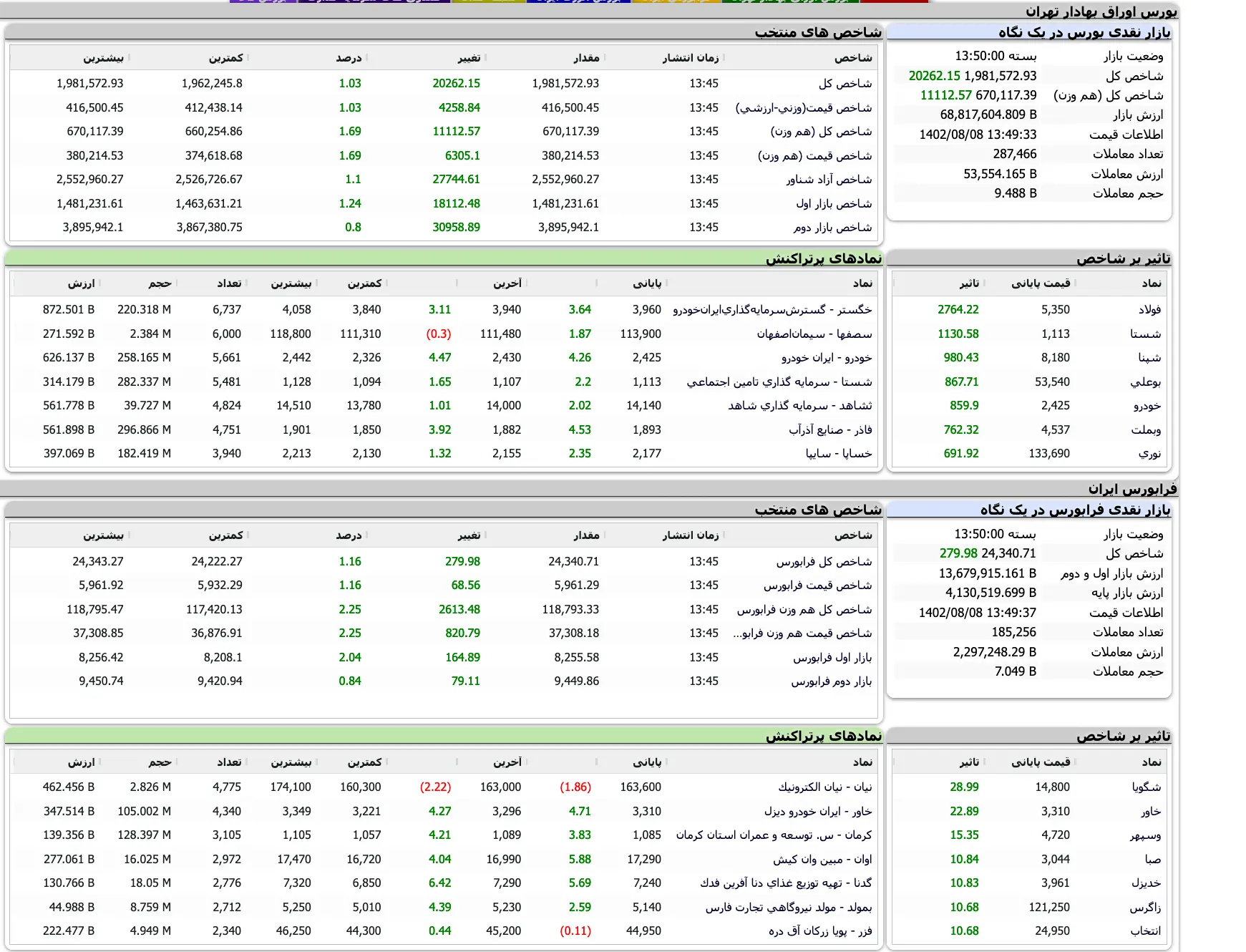Select free-float index change "27744.61"
The height and width of the screenshot is (952, 1246).
pyautogui.click(x=456, y=180)
